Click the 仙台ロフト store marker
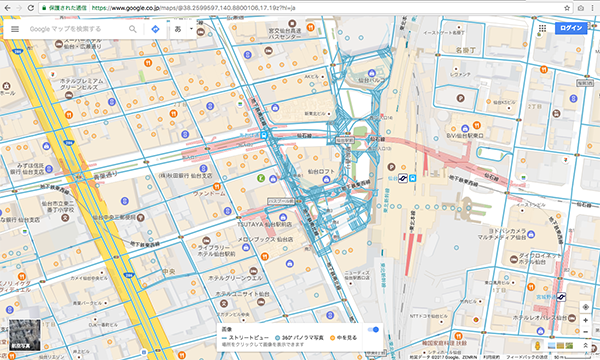Screen dimensions: 600x360 [x=326, y=179]
